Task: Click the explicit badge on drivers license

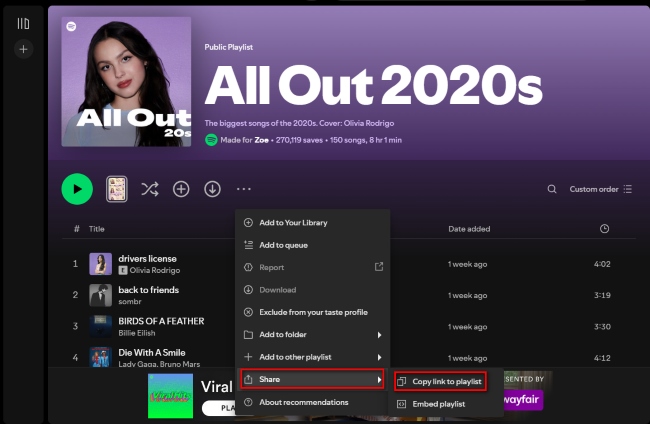Action: 123,270
